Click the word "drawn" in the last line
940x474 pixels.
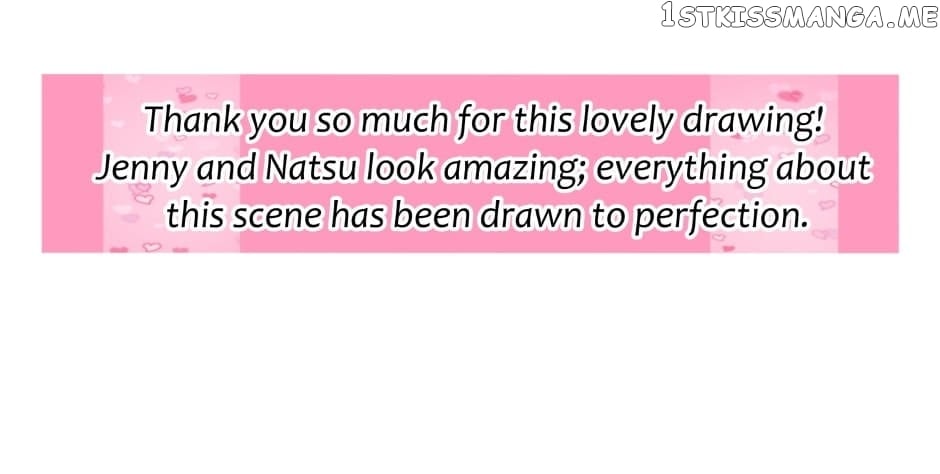(x=530, y=217)
